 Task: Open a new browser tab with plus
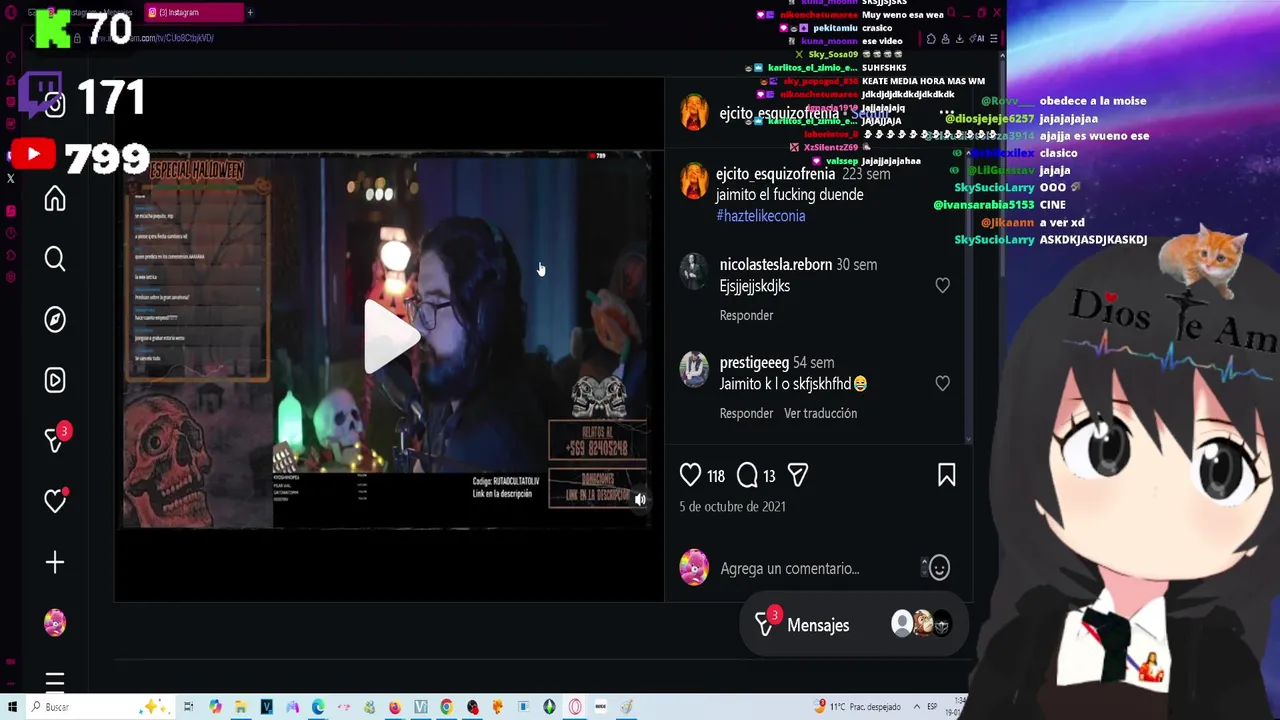tap(250, 13)
